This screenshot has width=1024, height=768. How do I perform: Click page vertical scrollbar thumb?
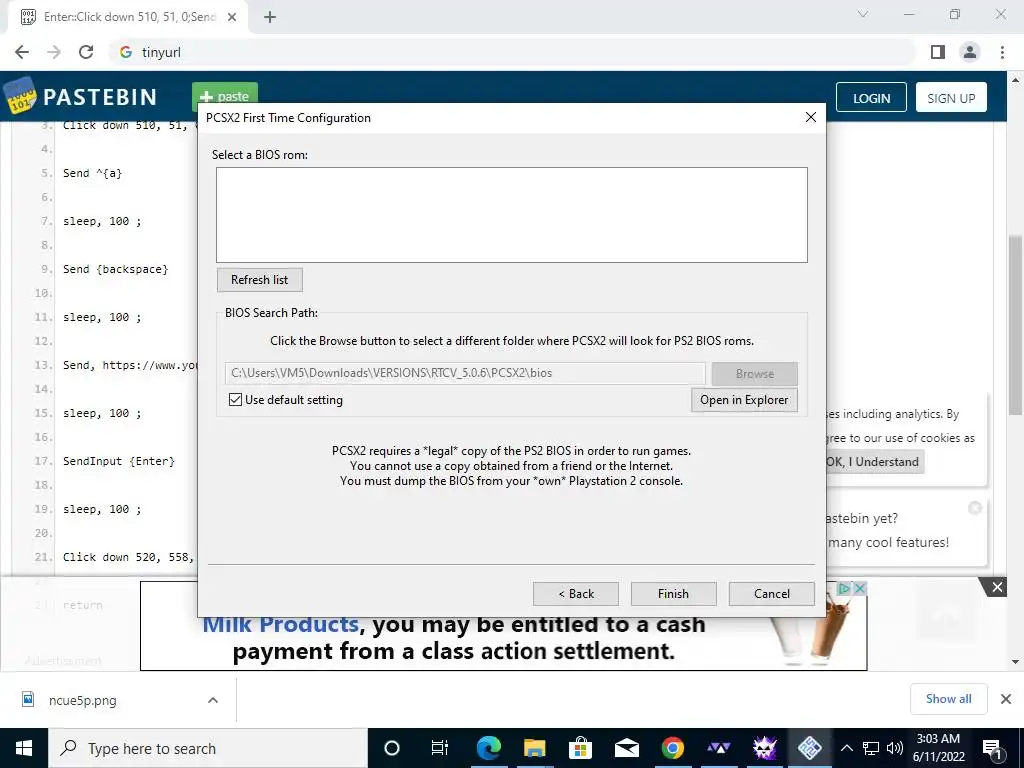click(x=1015, y=325)
